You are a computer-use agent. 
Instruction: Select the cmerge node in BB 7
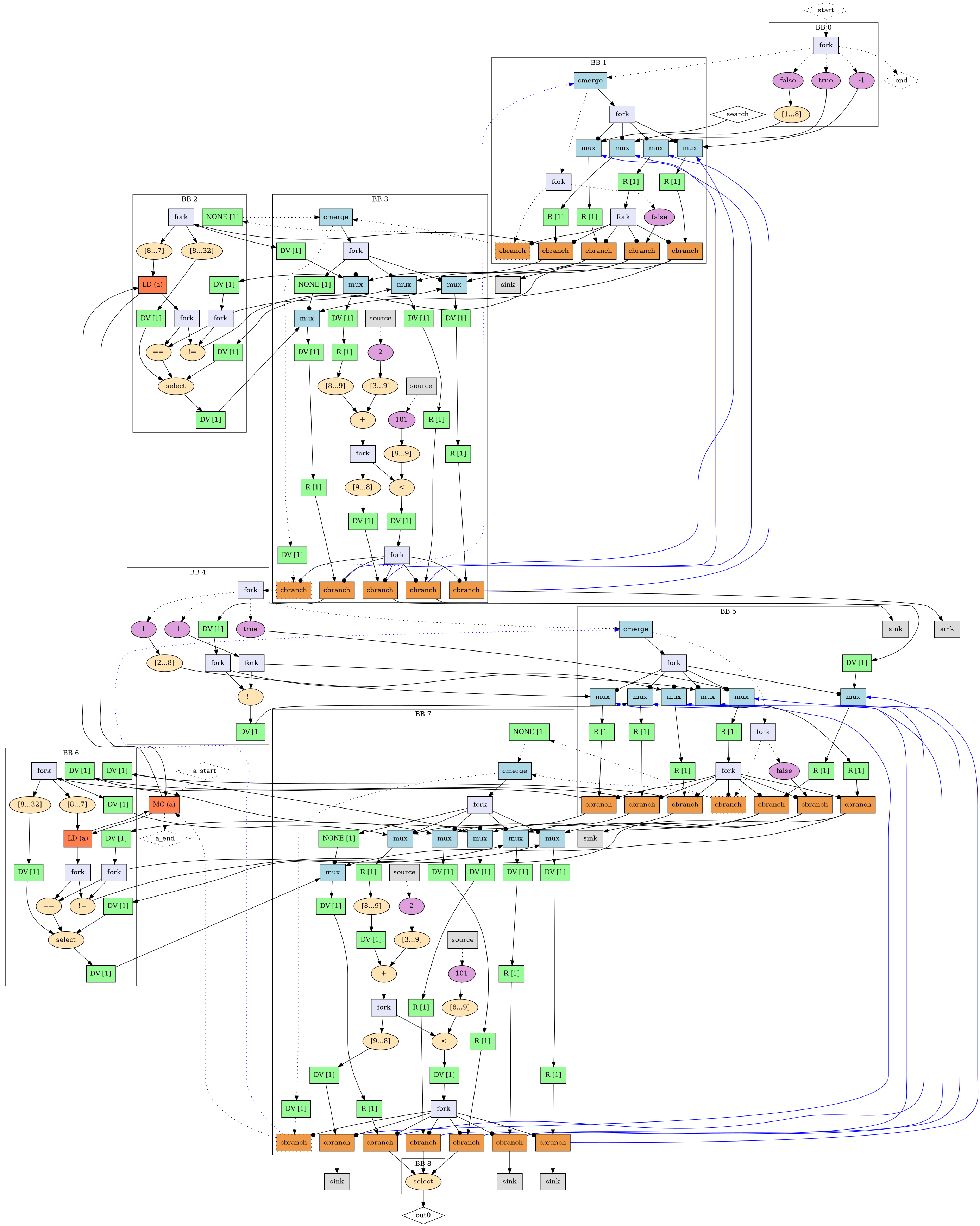pyautogui.click(x=515, y=771)
